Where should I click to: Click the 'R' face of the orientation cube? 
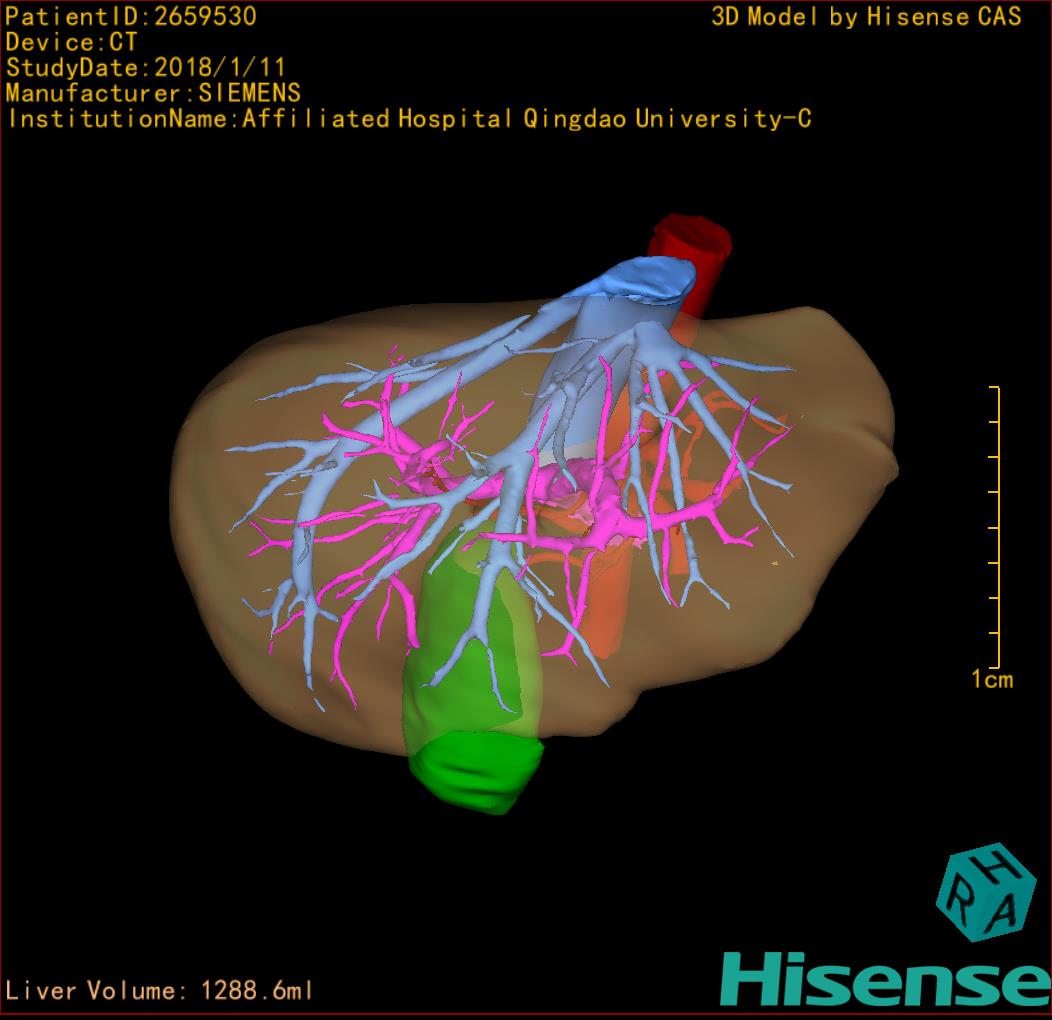pyautogui.click(x=960, y=898)
